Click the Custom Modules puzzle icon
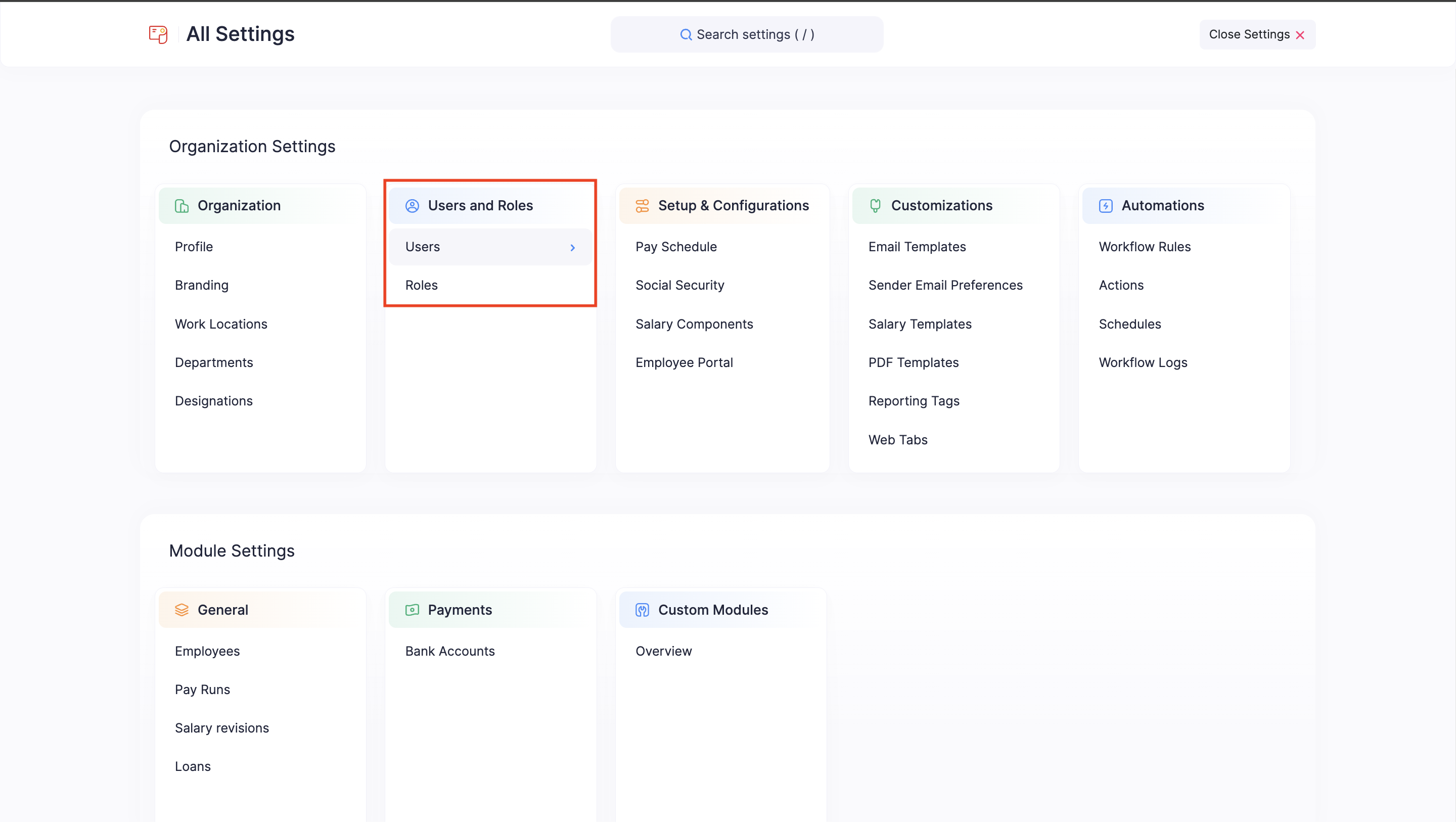 642,609
